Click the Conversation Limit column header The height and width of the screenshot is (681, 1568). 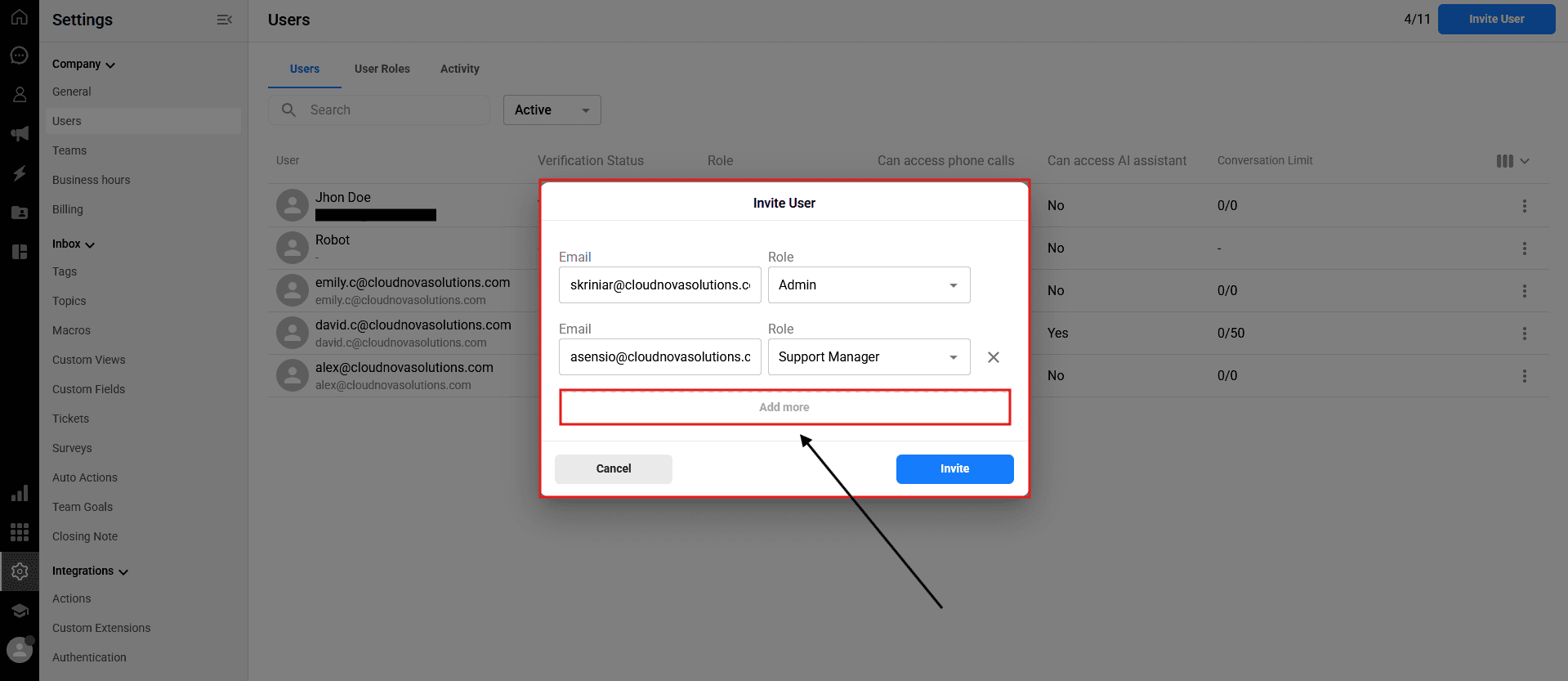[1265, 160]
